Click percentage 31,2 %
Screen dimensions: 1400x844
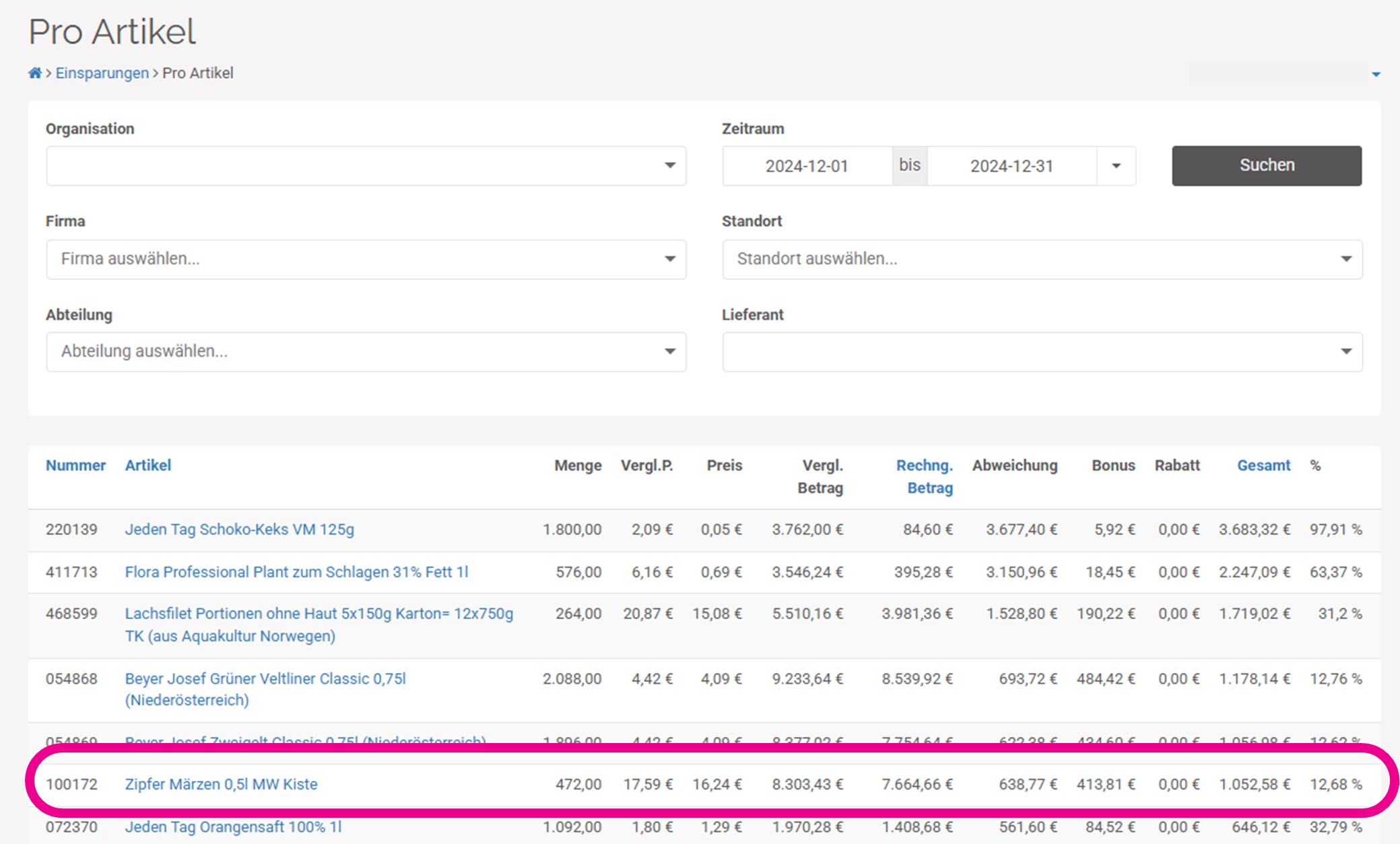[1340, 614]
